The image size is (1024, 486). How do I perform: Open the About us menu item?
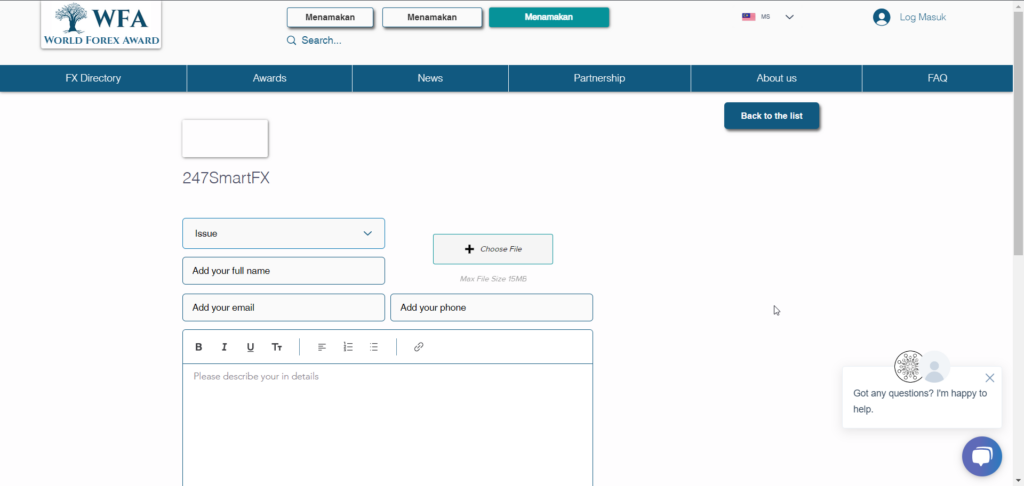click(776, 78)
